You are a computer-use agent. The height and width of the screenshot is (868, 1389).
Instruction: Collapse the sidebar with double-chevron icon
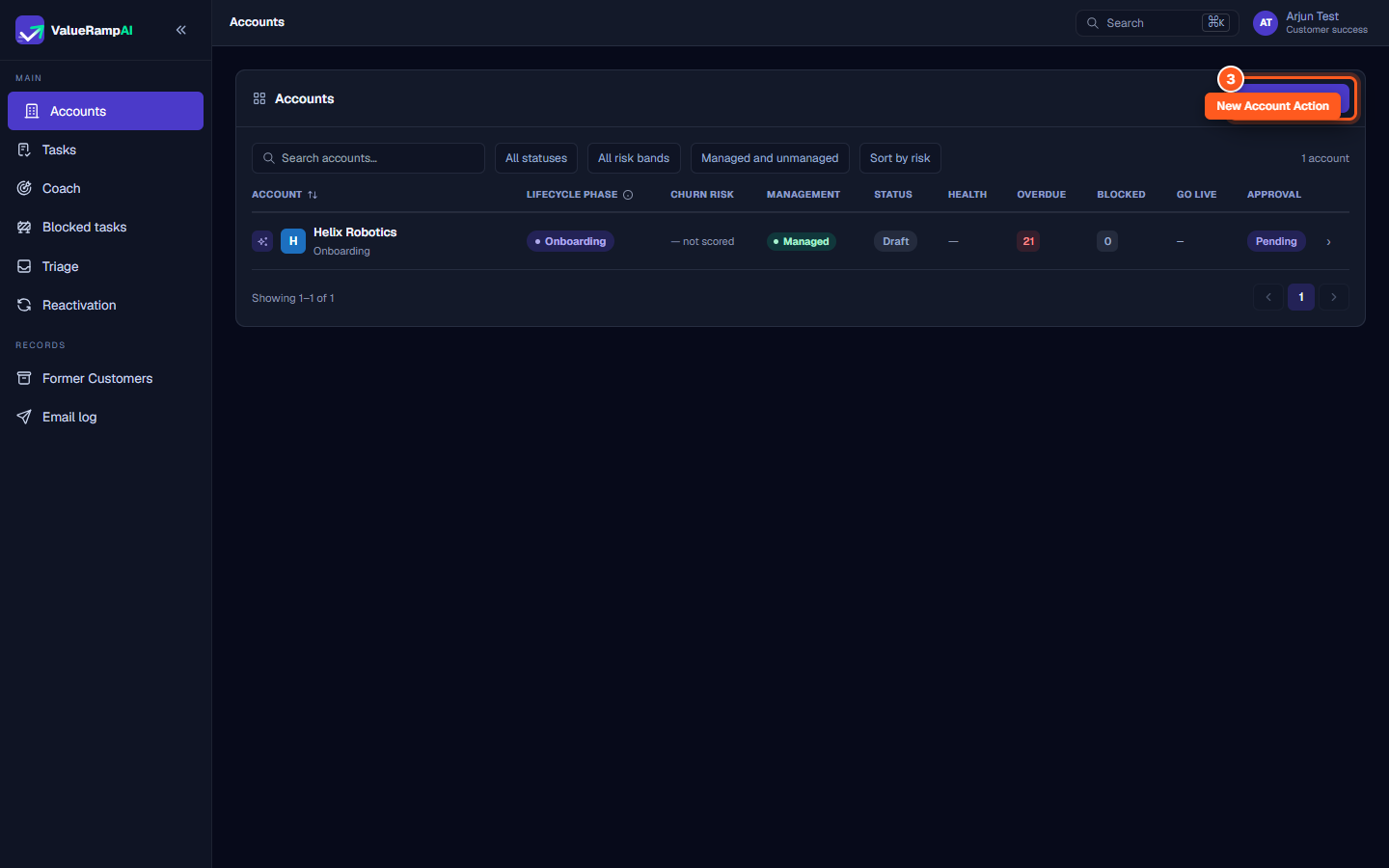(181, 30)
